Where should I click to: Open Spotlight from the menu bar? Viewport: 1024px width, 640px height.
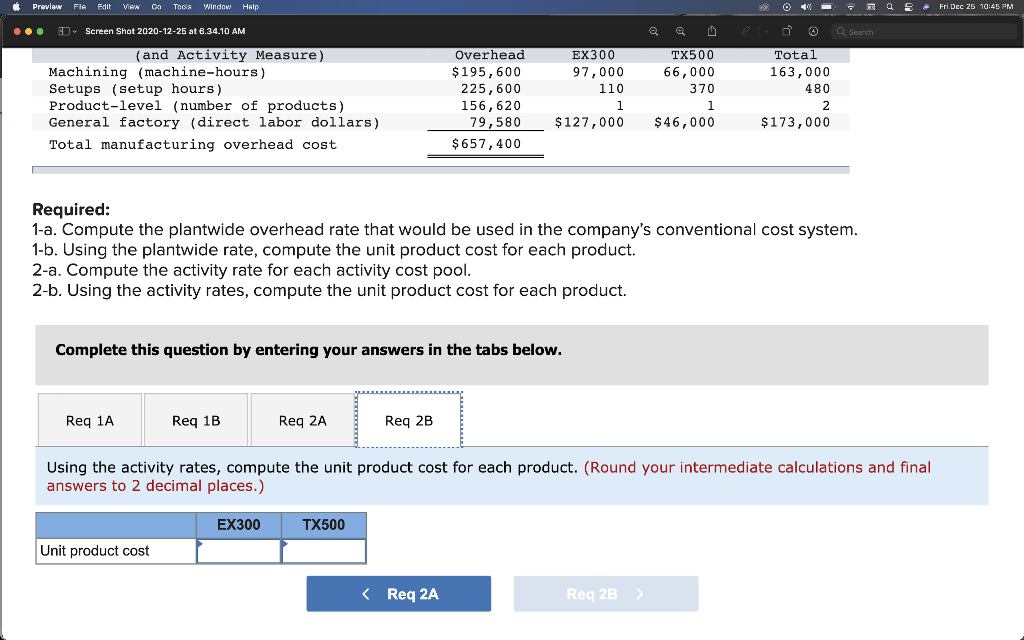(890, 6)
